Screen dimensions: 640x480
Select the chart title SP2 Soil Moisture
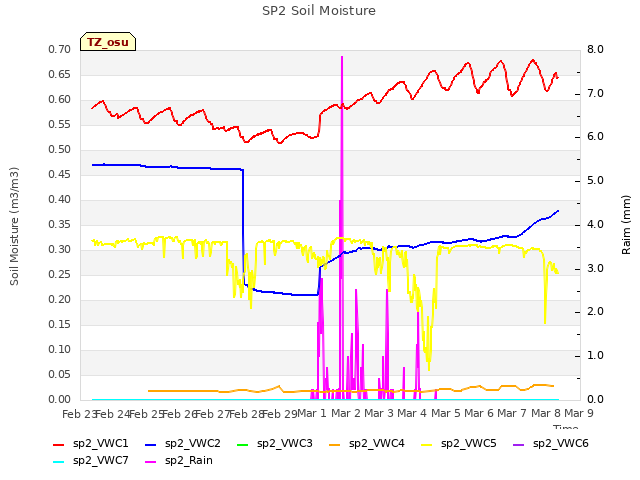point(319,11)
